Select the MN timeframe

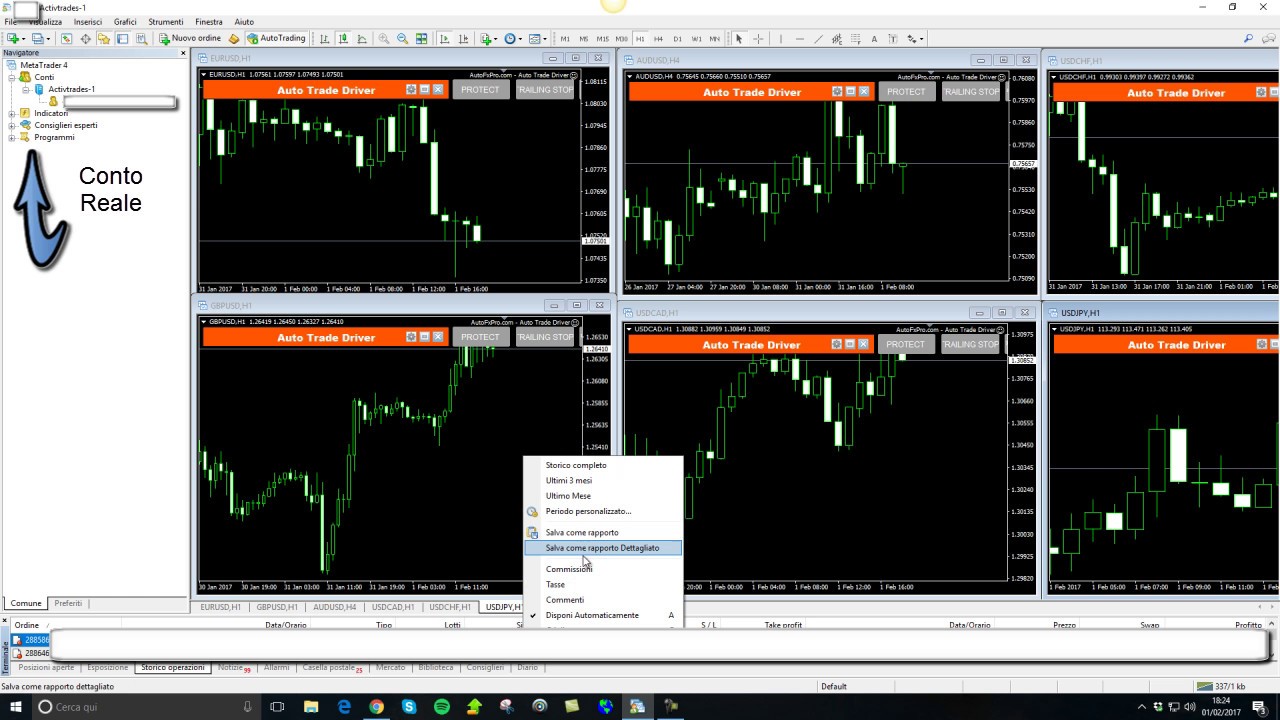[714, 39]
